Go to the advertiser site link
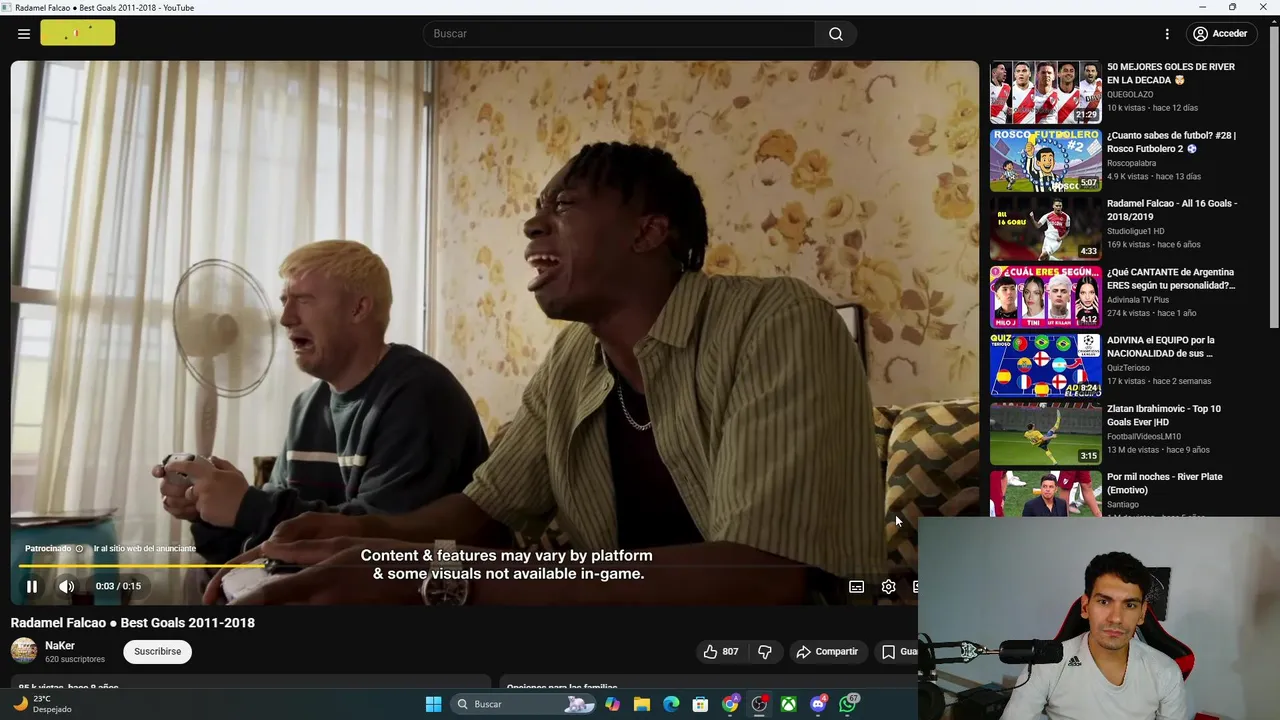 (x=145, y=549)
